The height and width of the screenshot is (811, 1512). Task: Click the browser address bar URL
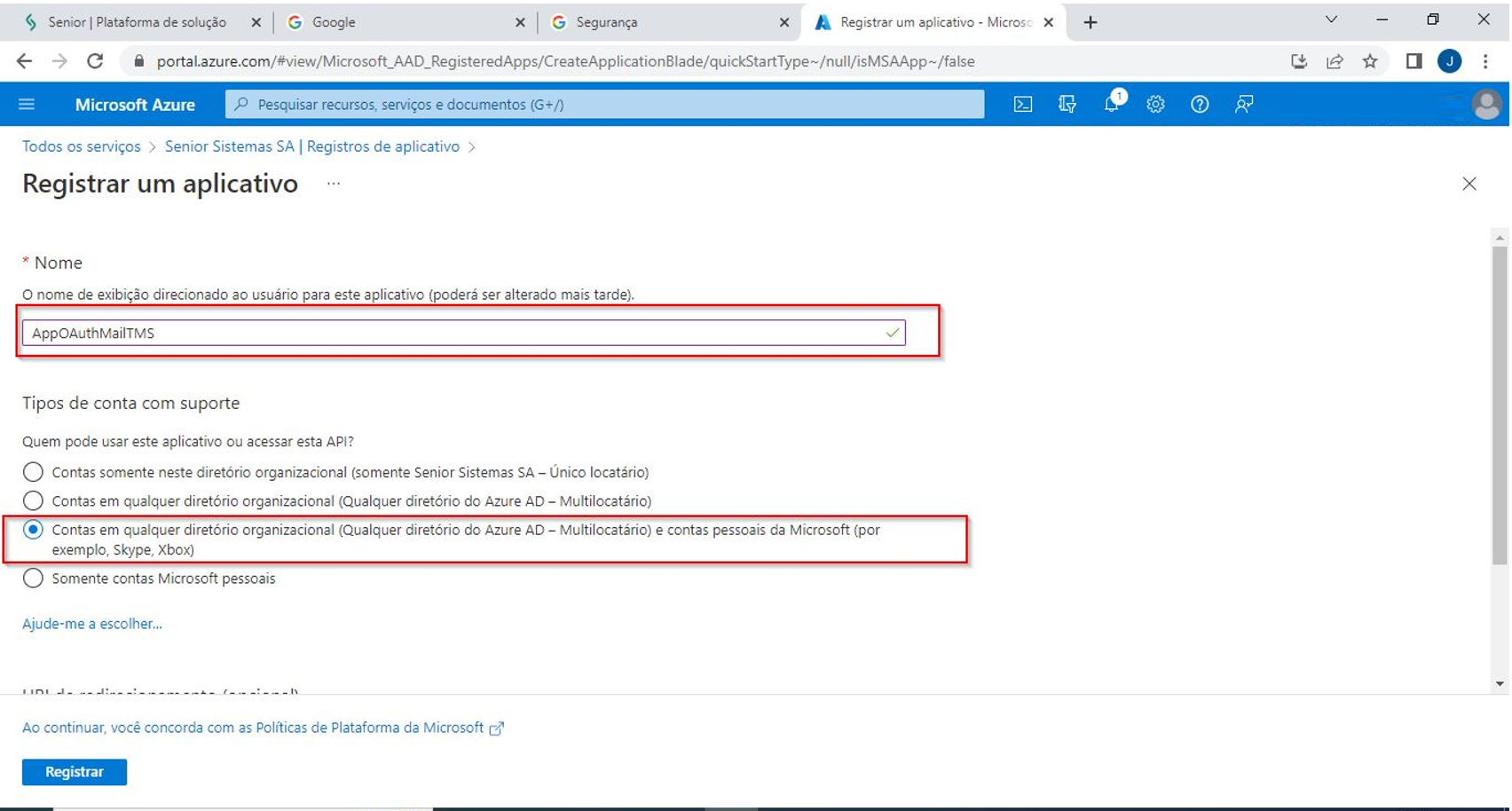(x=566, y=61)
